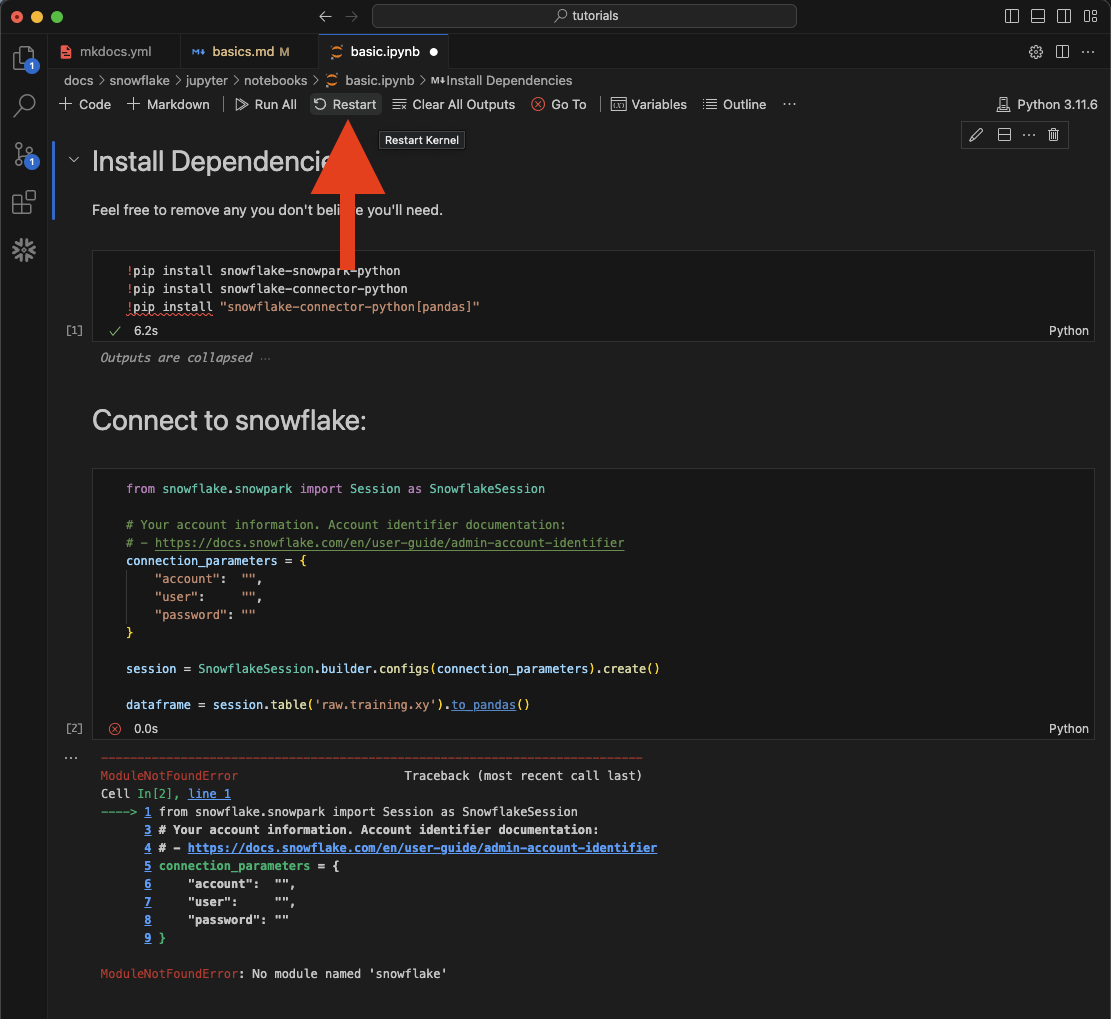Edit the markdown cell with pencil icon
The width and height of the screenshot is (1111, 1019).
[x=976, y=135]
